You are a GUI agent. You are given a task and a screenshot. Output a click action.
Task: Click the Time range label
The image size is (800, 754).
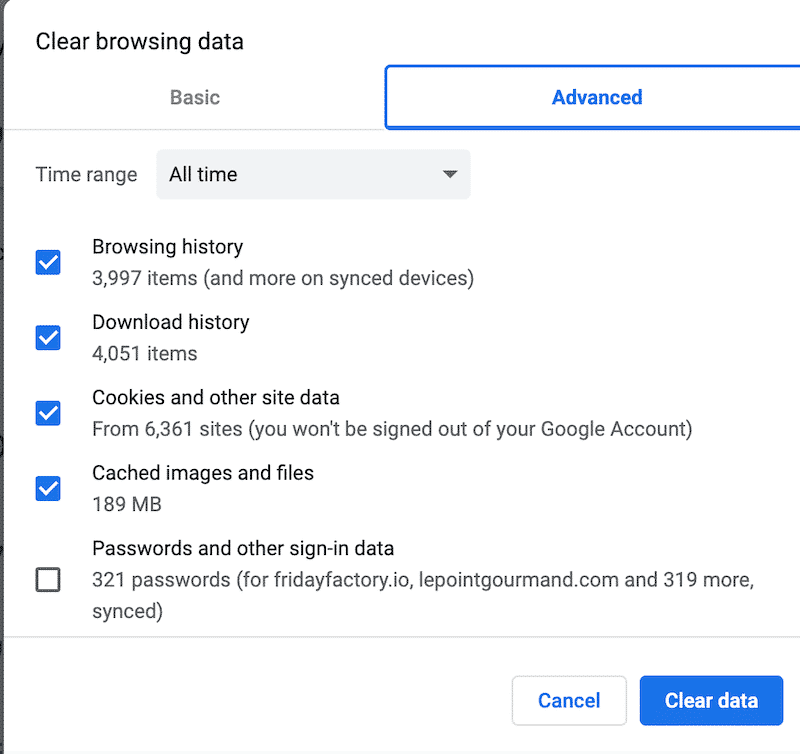tap(86, 174)
